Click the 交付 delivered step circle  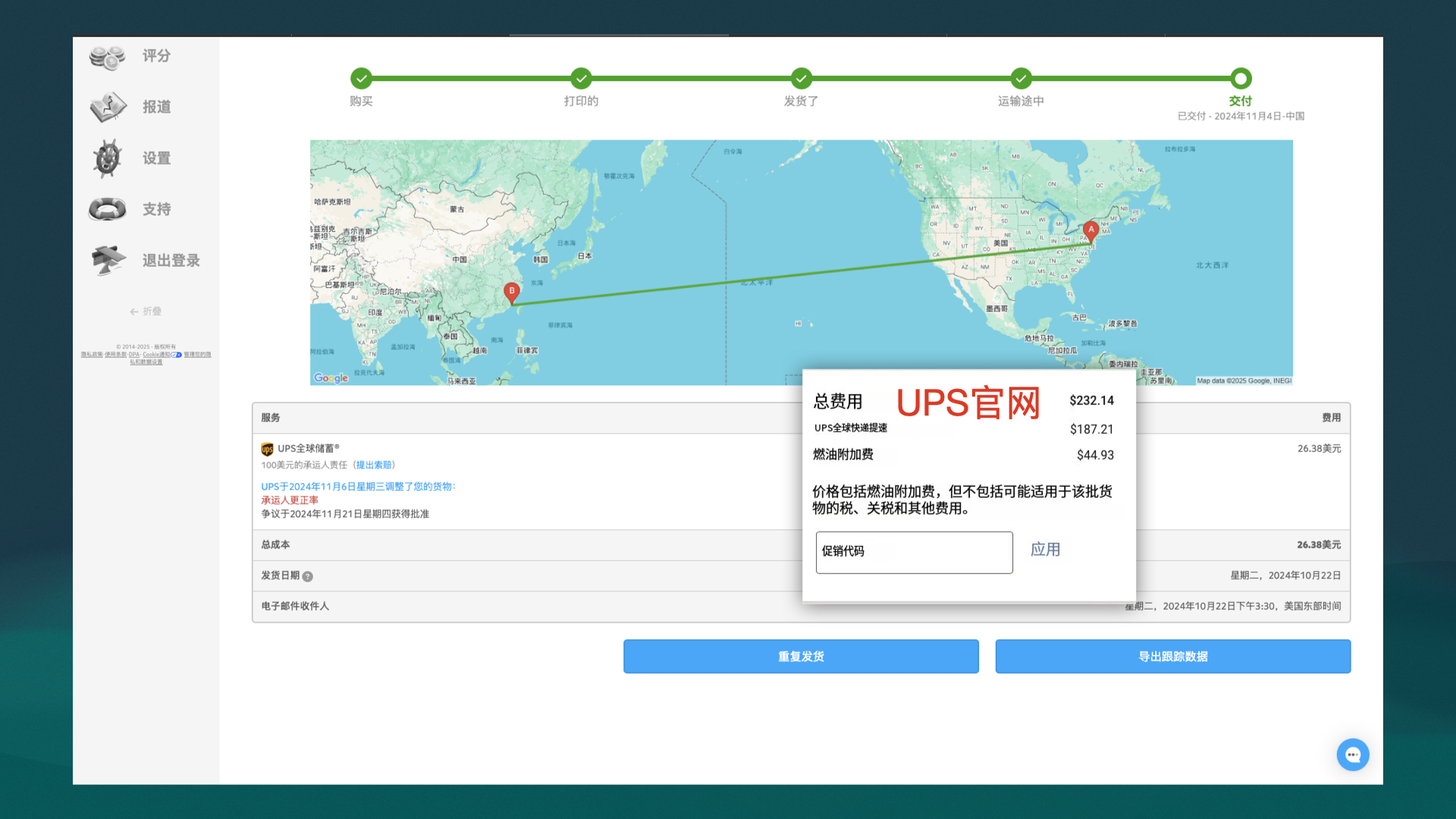pos(1241,78)
